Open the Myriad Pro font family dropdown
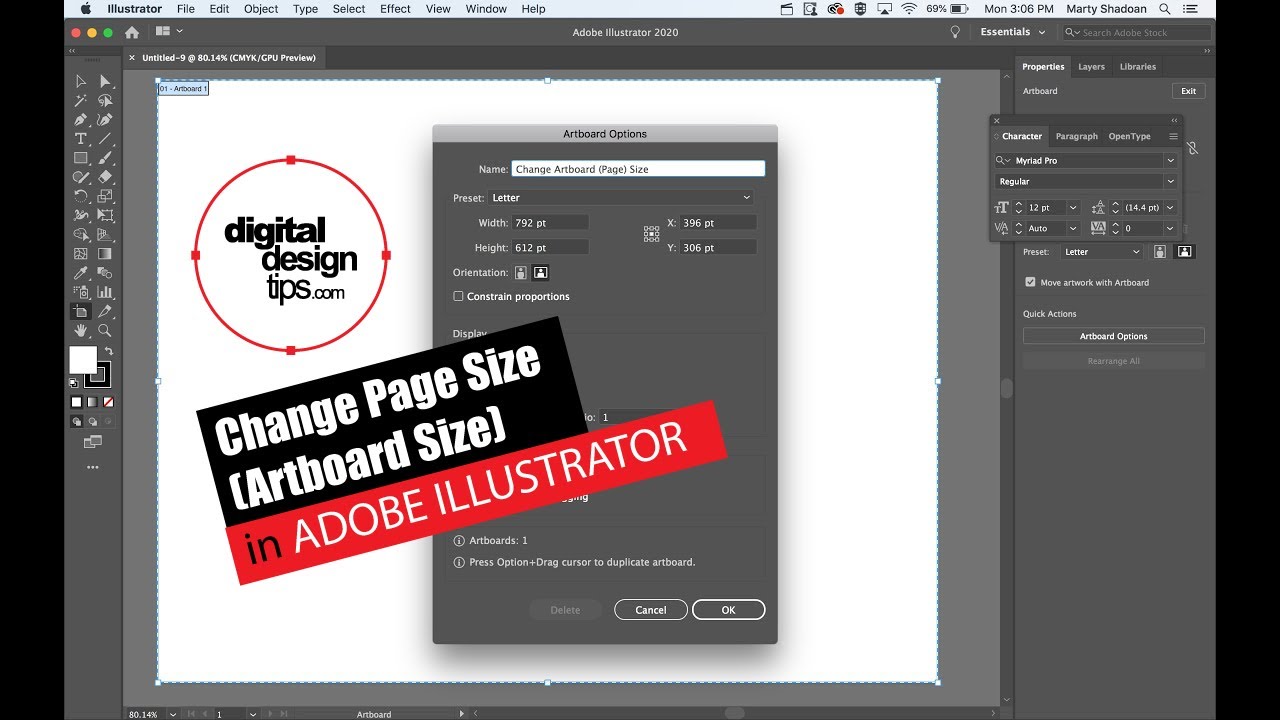1280x720 pixels. click(x=1171, y=160)
